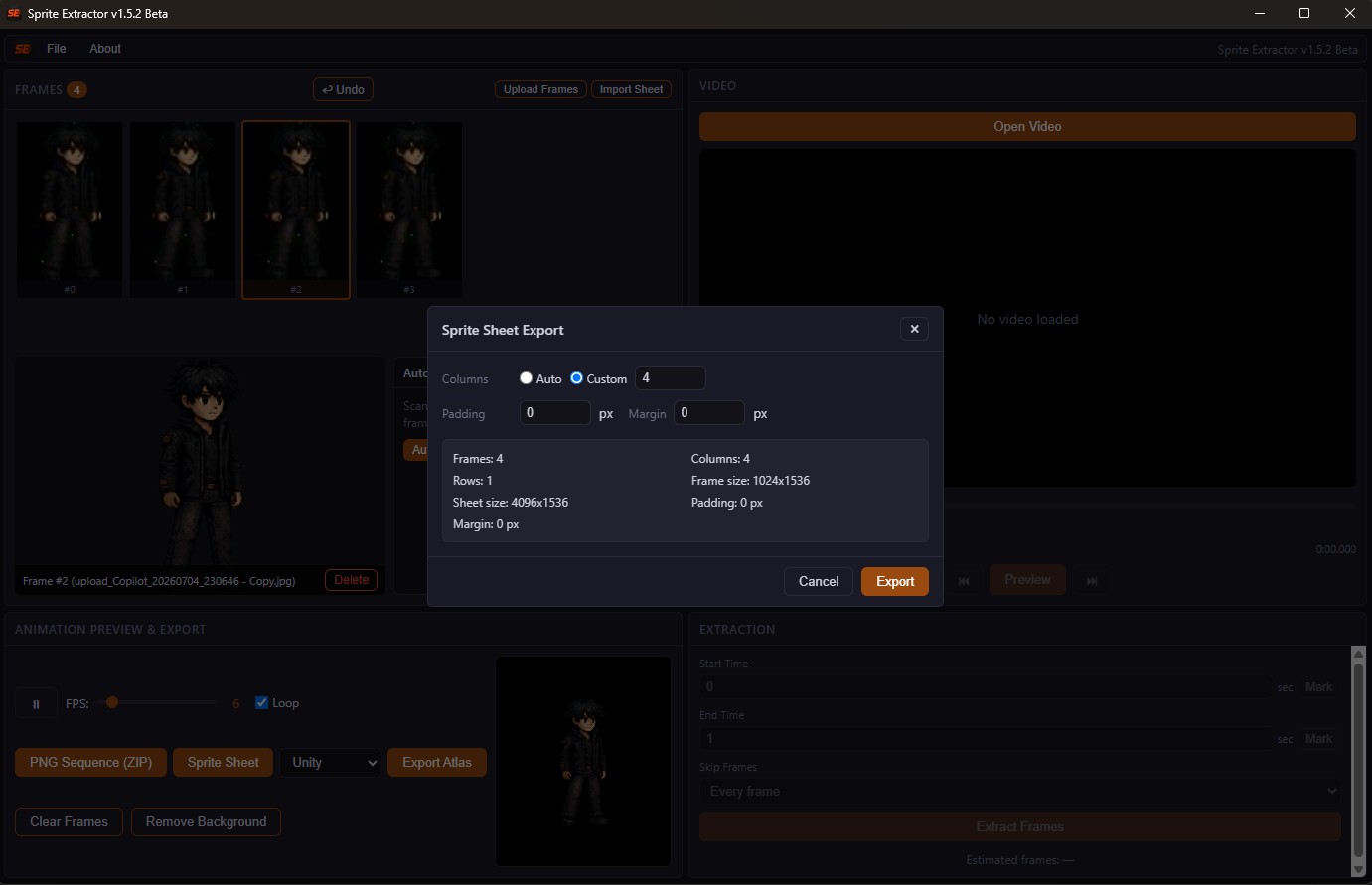Click the large frame #2 preview image
This screenshot has width=1372, height=885.
click(201, 462)
